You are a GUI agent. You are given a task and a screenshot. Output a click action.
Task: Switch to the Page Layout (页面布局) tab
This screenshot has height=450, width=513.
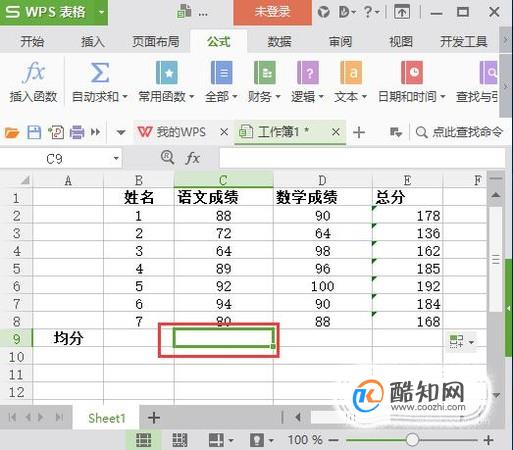tap(156, 42)
